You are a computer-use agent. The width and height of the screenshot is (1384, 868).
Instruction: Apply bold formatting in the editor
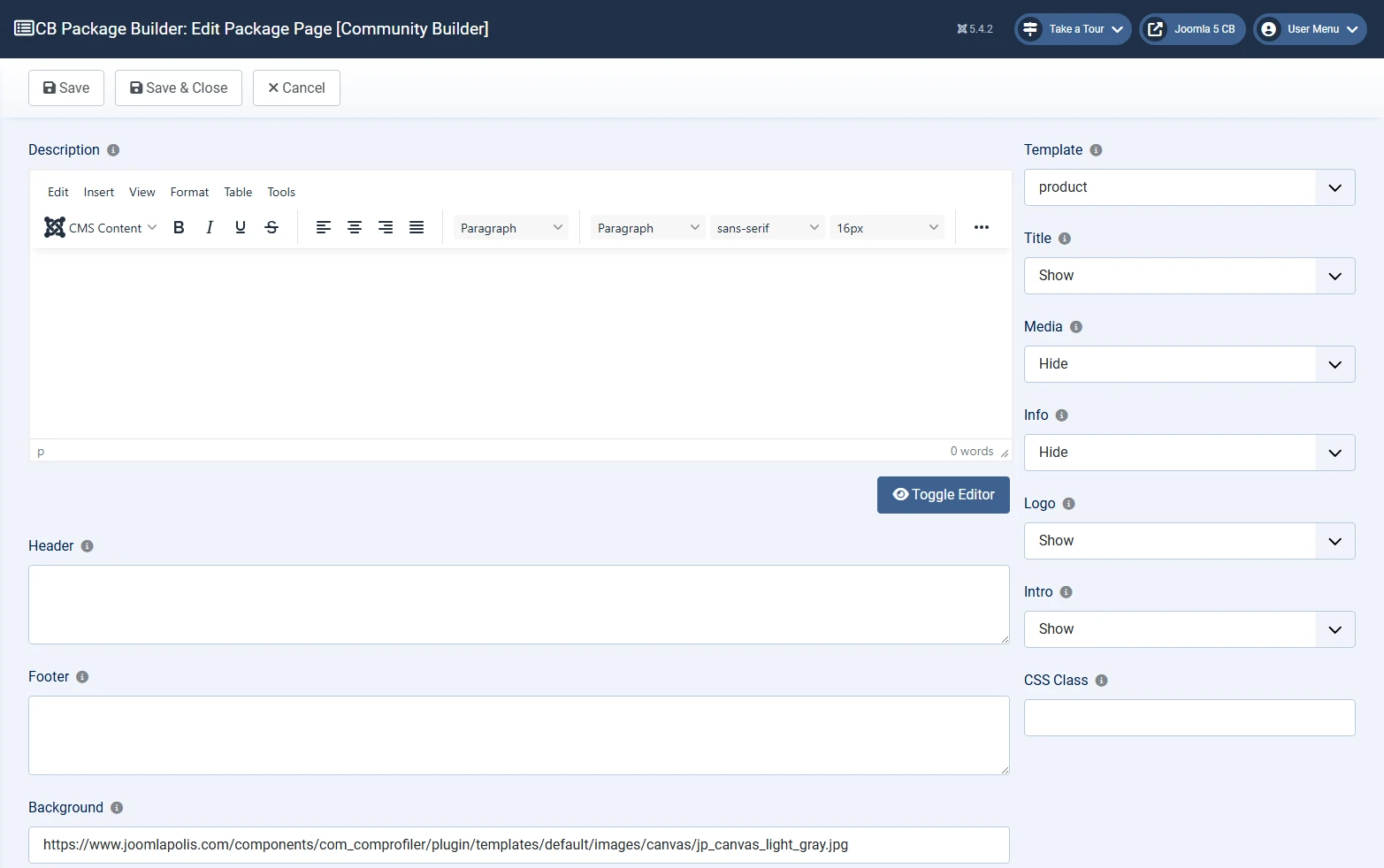178,227
